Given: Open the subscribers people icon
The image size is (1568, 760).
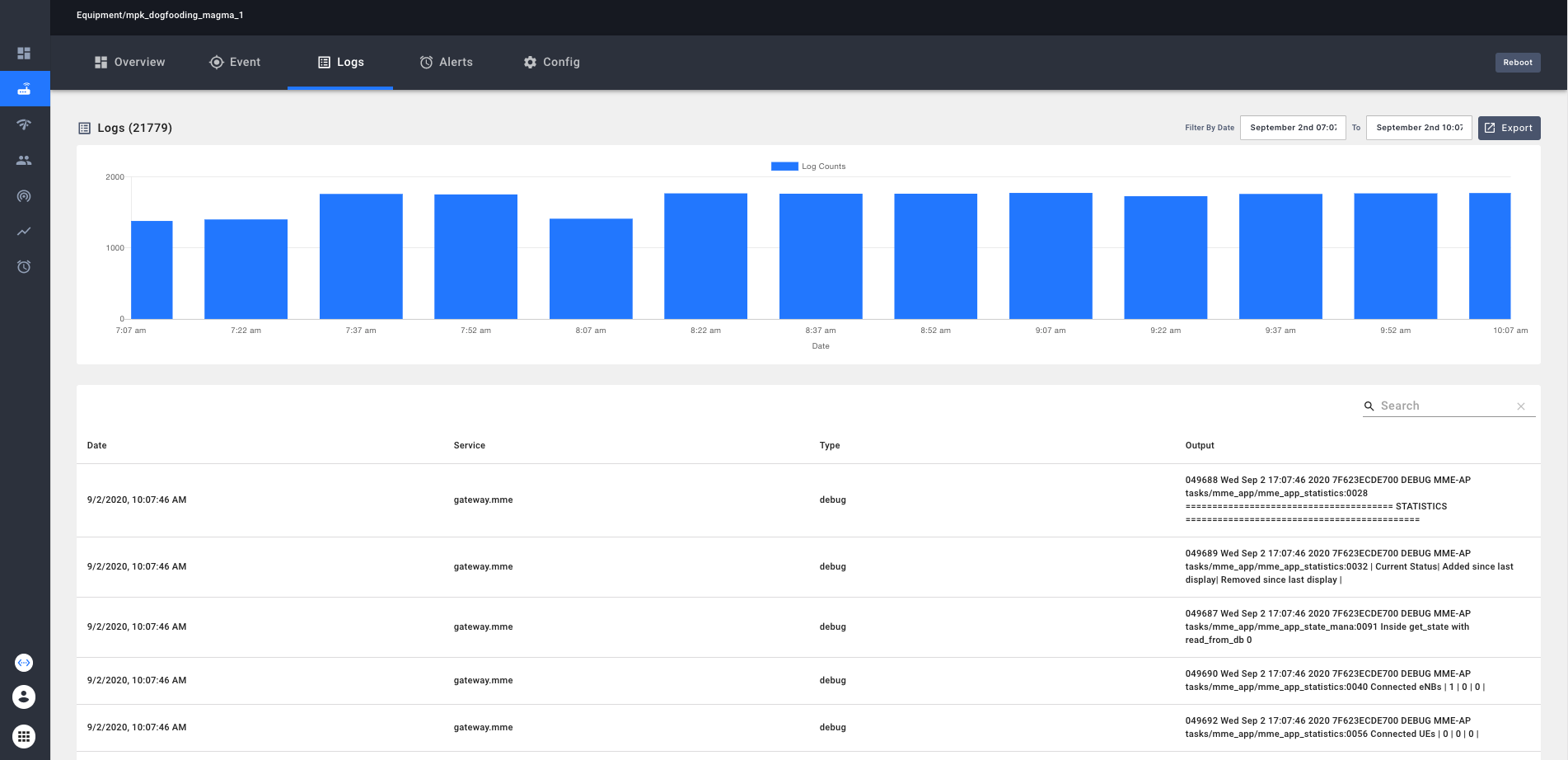Looking at the screenshot, I should [24, 160].
